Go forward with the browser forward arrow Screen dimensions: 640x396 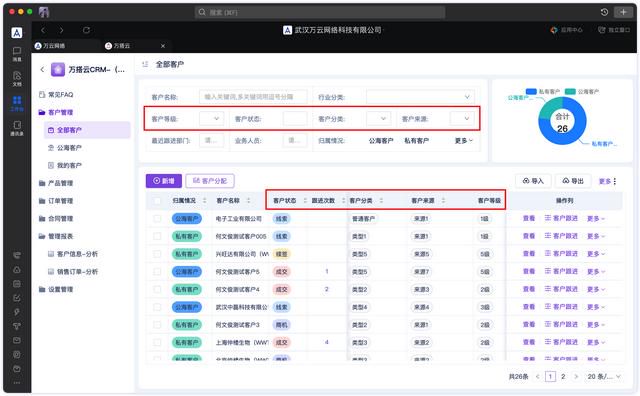pyautogui.click(x=61, y=30)
